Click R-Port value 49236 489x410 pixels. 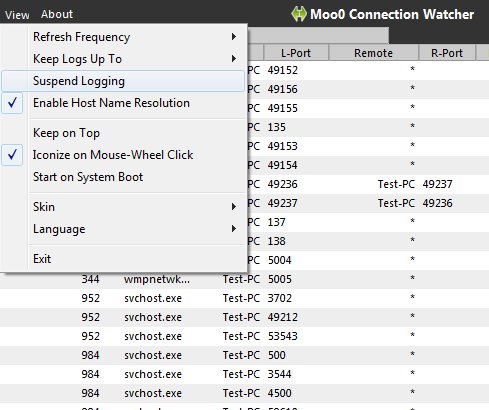coord(438,203)
